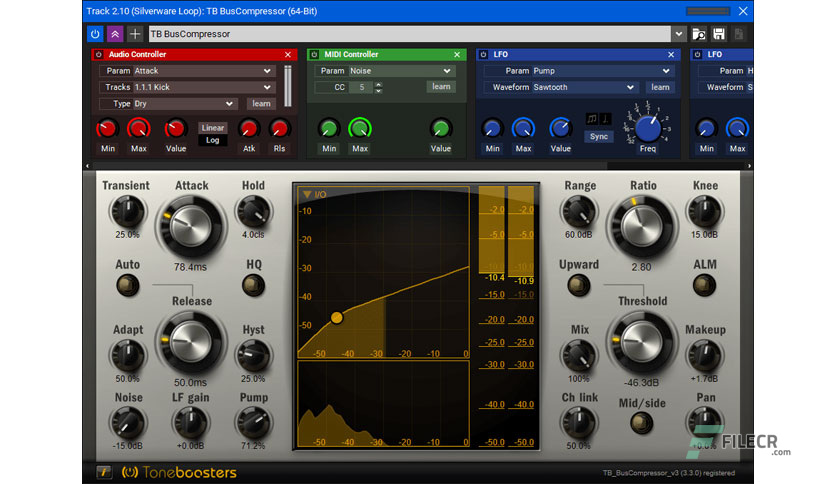Select Linear mode in Audio Controller
This screenshot has height=484, width=836.
(213, 128)
